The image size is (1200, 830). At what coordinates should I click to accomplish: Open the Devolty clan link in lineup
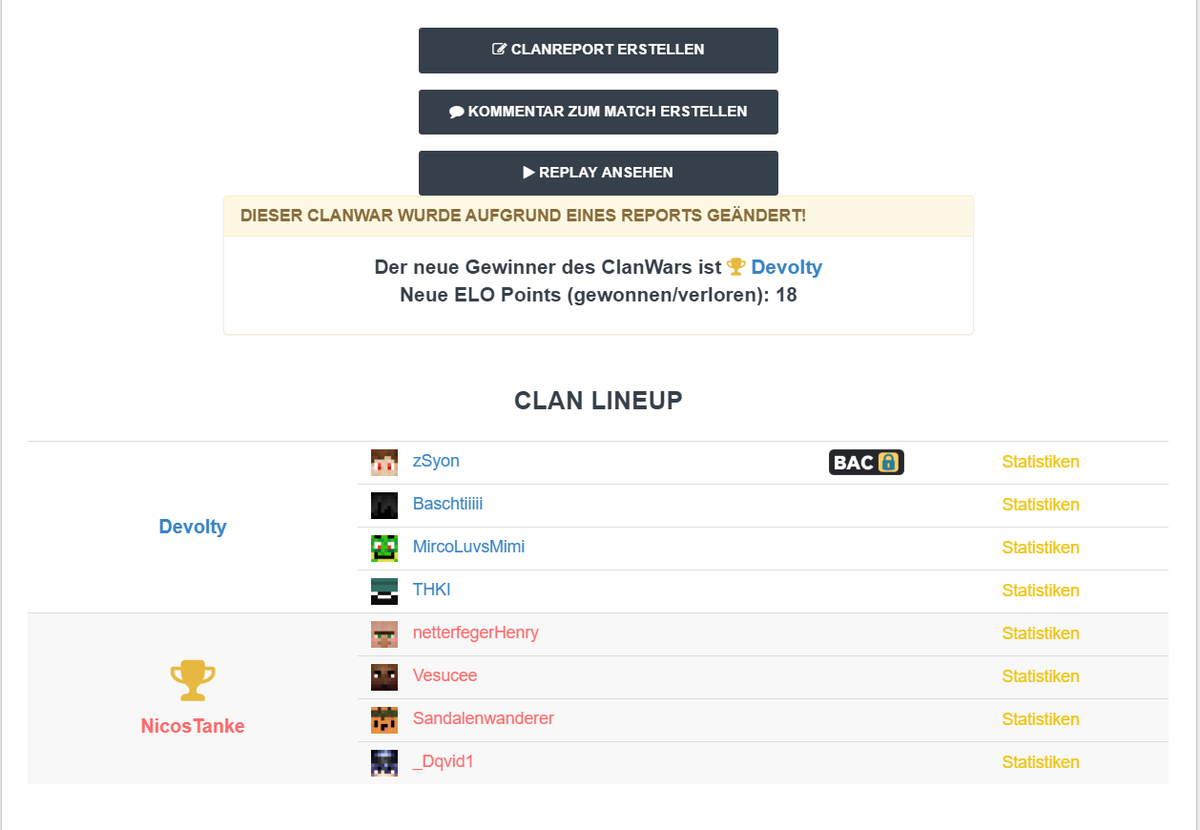[x=193, y=527]
